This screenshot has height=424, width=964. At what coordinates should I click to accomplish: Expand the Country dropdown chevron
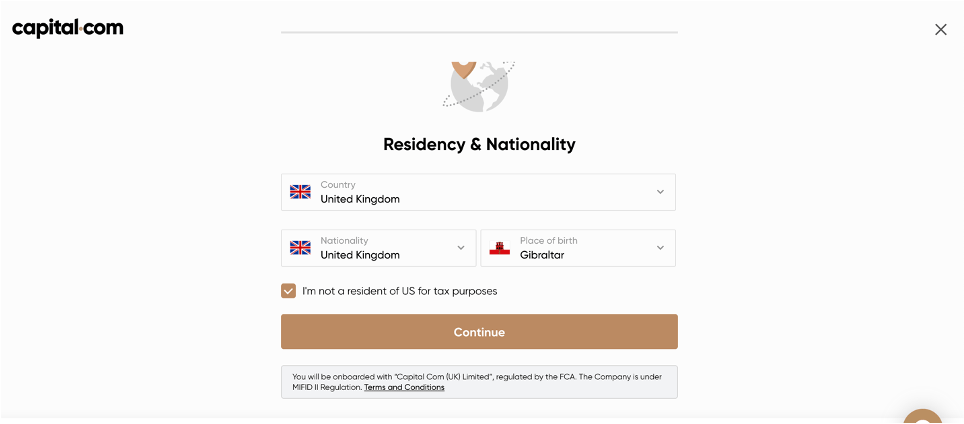660,192
